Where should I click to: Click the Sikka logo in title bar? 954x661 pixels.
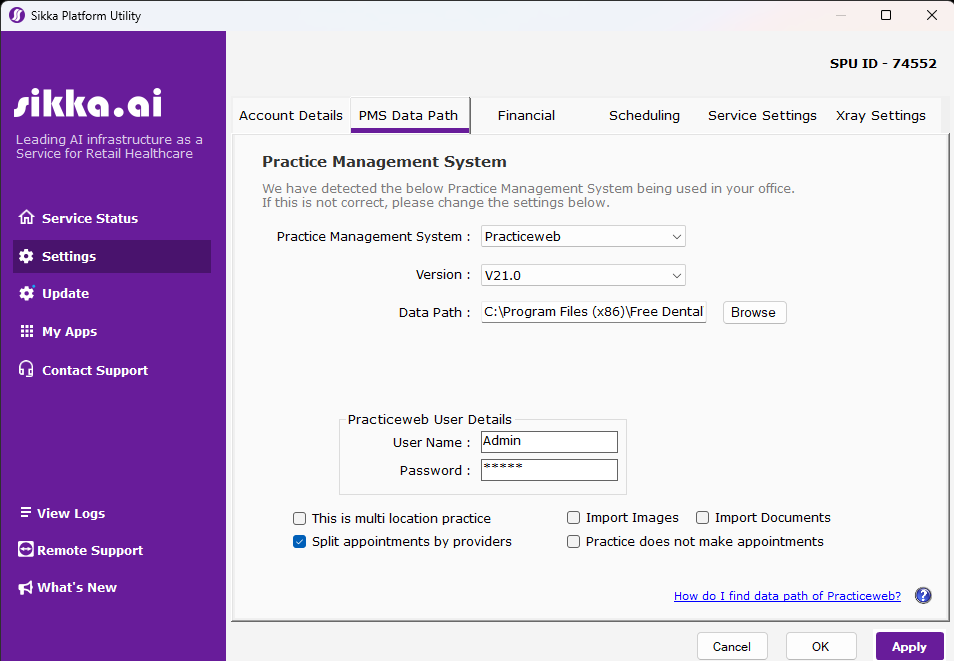tap(17, 15)
